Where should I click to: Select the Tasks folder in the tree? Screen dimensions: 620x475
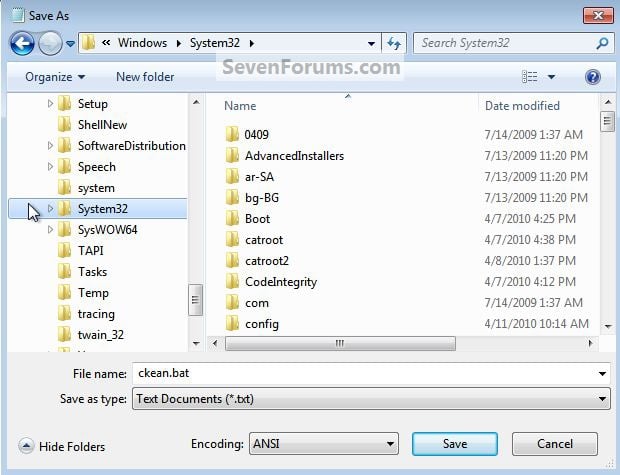(x=93, y=272)
